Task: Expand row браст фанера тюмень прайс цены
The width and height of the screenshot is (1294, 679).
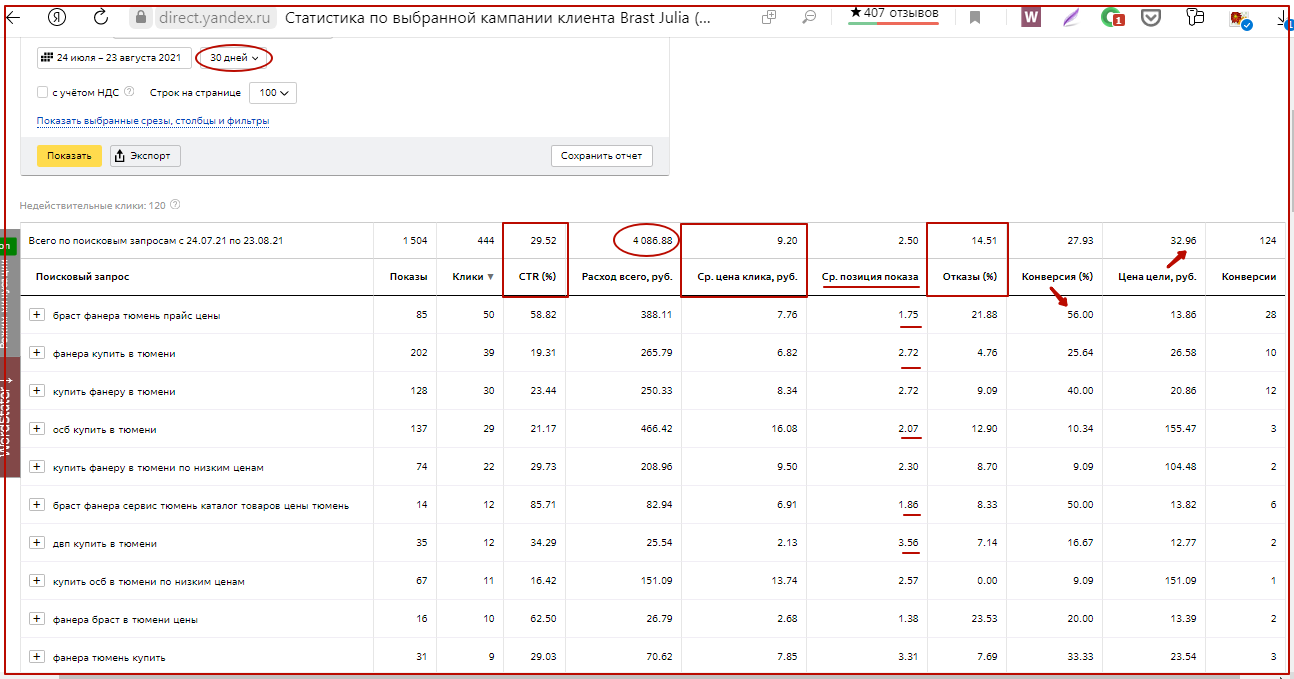Action: (x=37, y=315)
